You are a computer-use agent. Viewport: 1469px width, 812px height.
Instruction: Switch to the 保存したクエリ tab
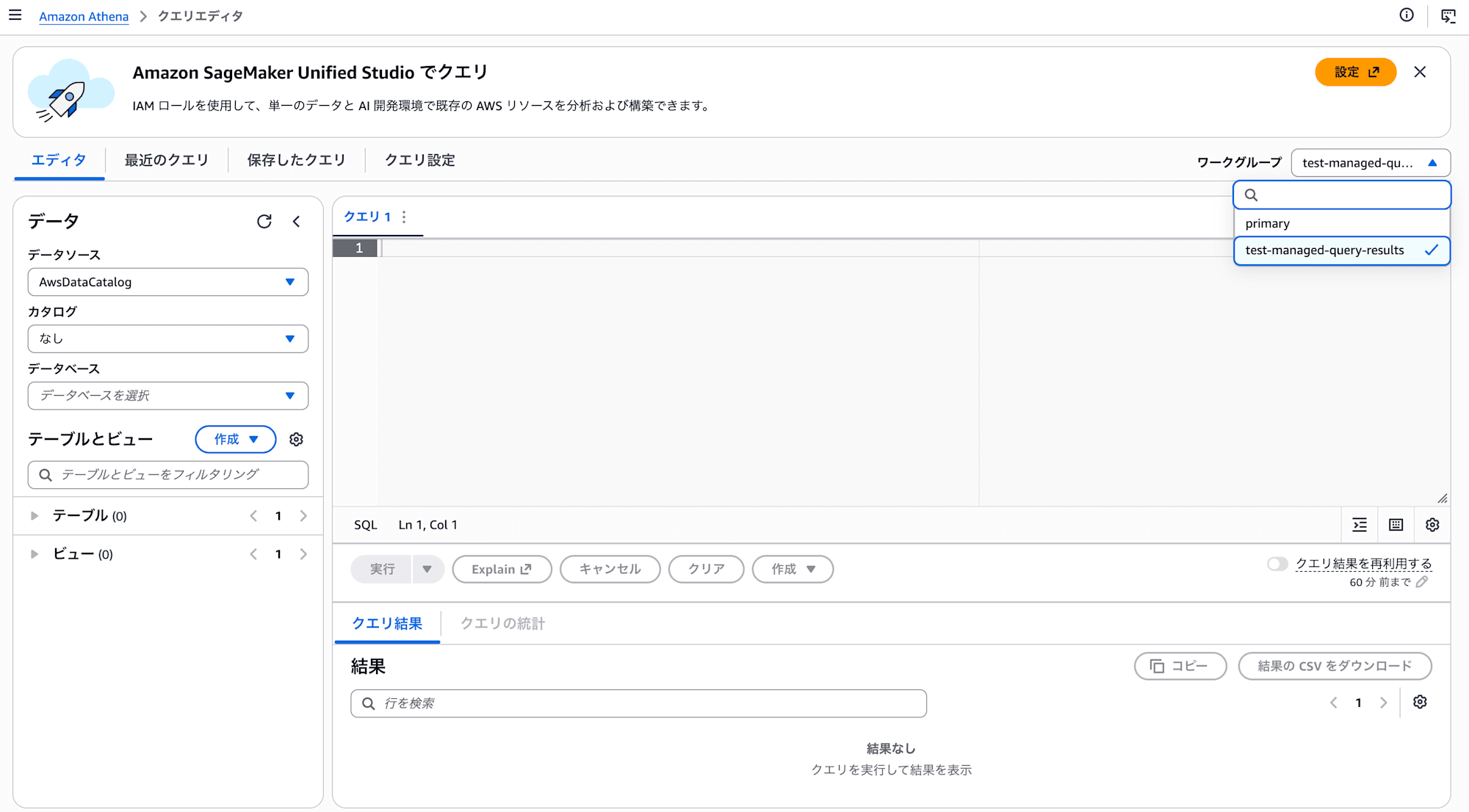tap(296, 160)
